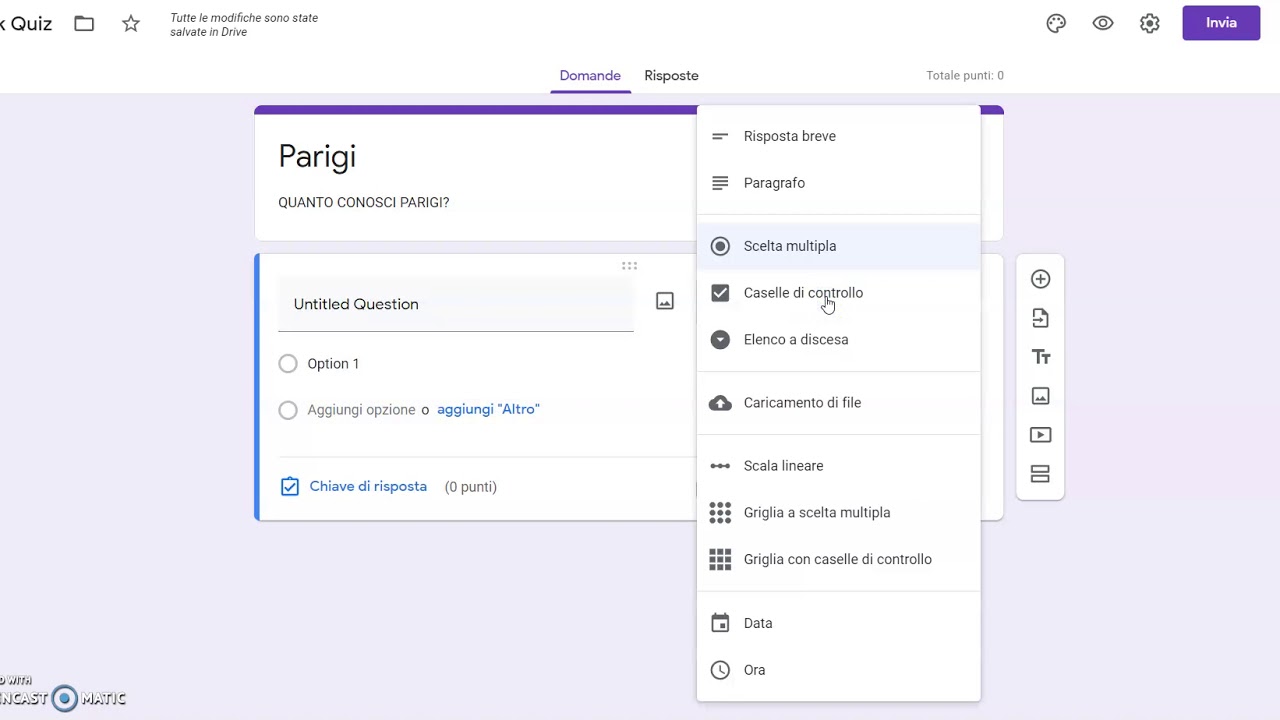This screenshot has height=720, width=1280.
Task: Import questions from sidebar
Action: [x=1040, y=318]
